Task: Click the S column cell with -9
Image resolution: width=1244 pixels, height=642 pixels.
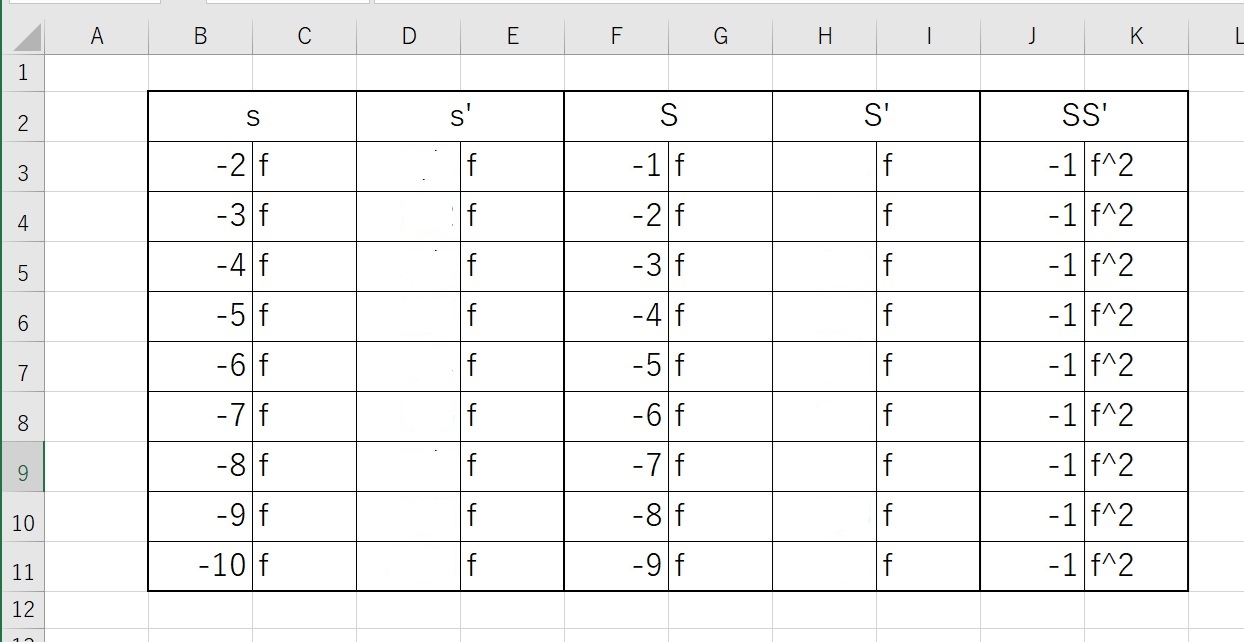Action: (x=616, y=566)
